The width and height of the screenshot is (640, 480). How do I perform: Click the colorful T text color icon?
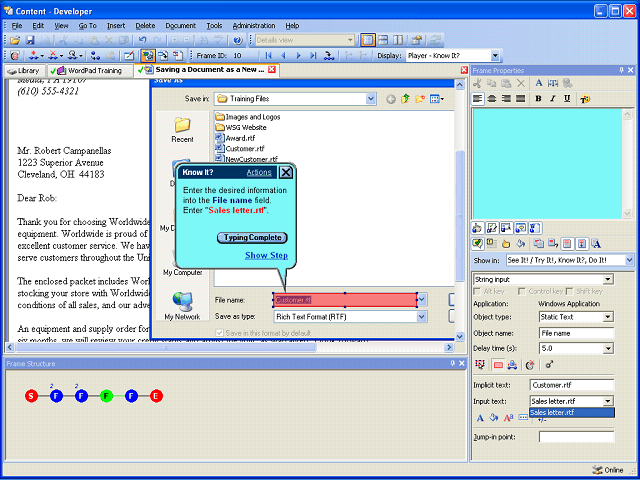click(585, 99)
